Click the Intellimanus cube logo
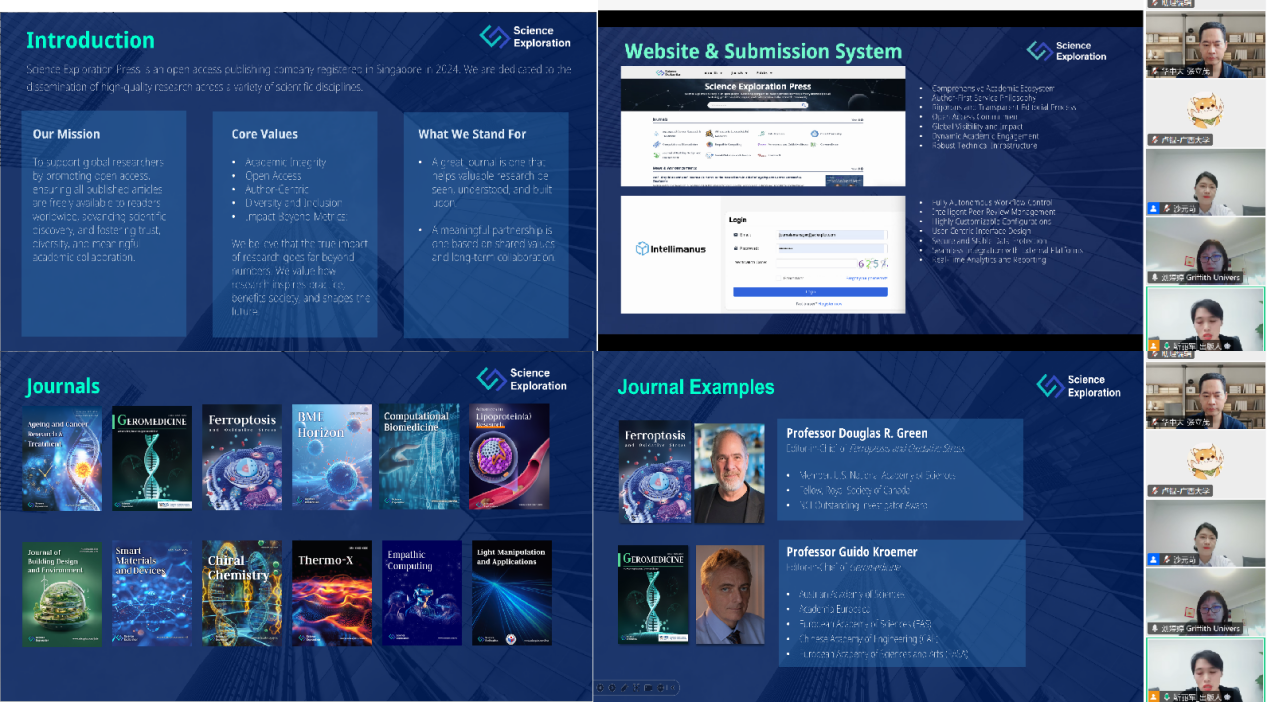The height and width of the screenshot is (702, 1267). 642,248
